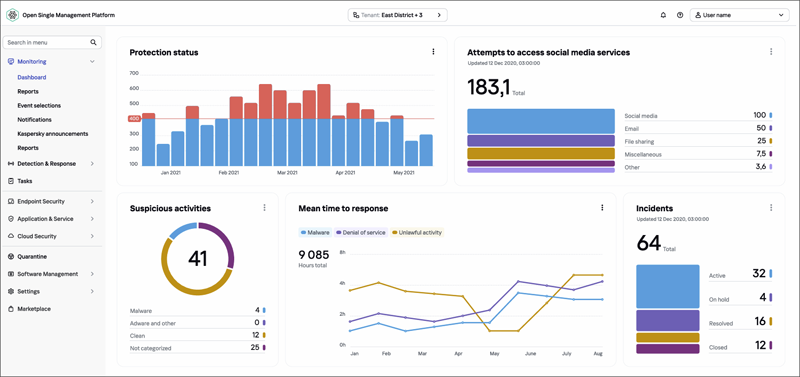Screen dimensions: 800x377
Task: Open Suspicious activities widget options menu
Action: [264, 208]
